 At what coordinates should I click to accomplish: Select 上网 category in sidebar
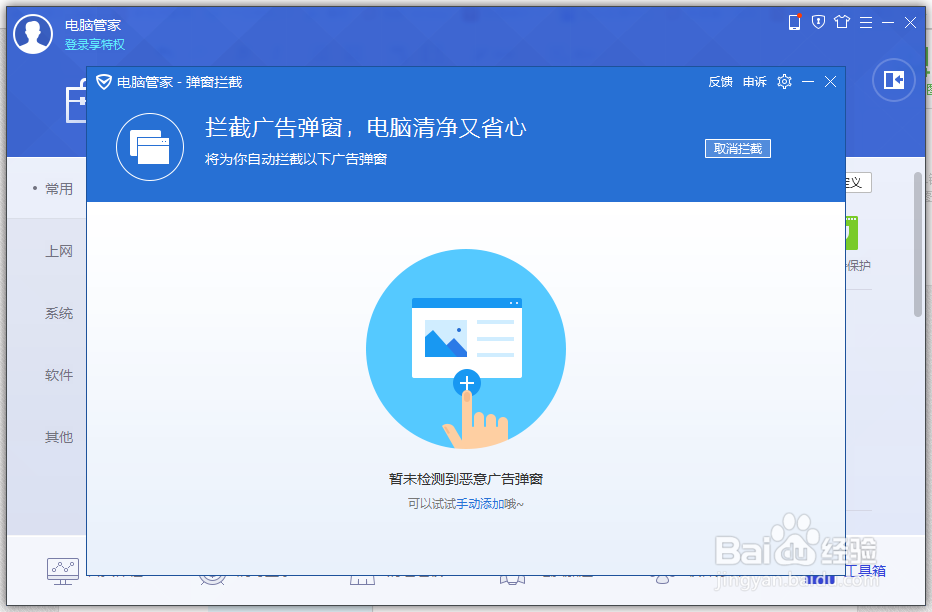(59, 251)
